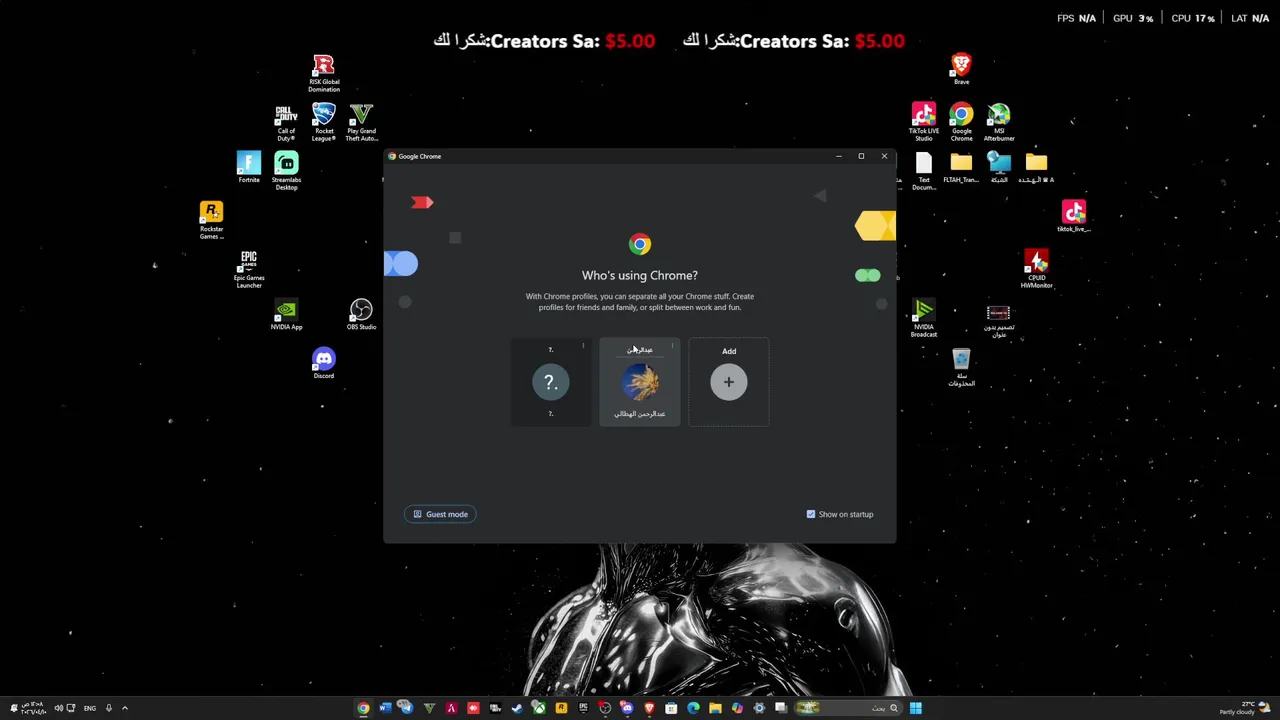Uncheck the Show on startup checkbox
The image size is (1280, 720).
tap(811, 514)
